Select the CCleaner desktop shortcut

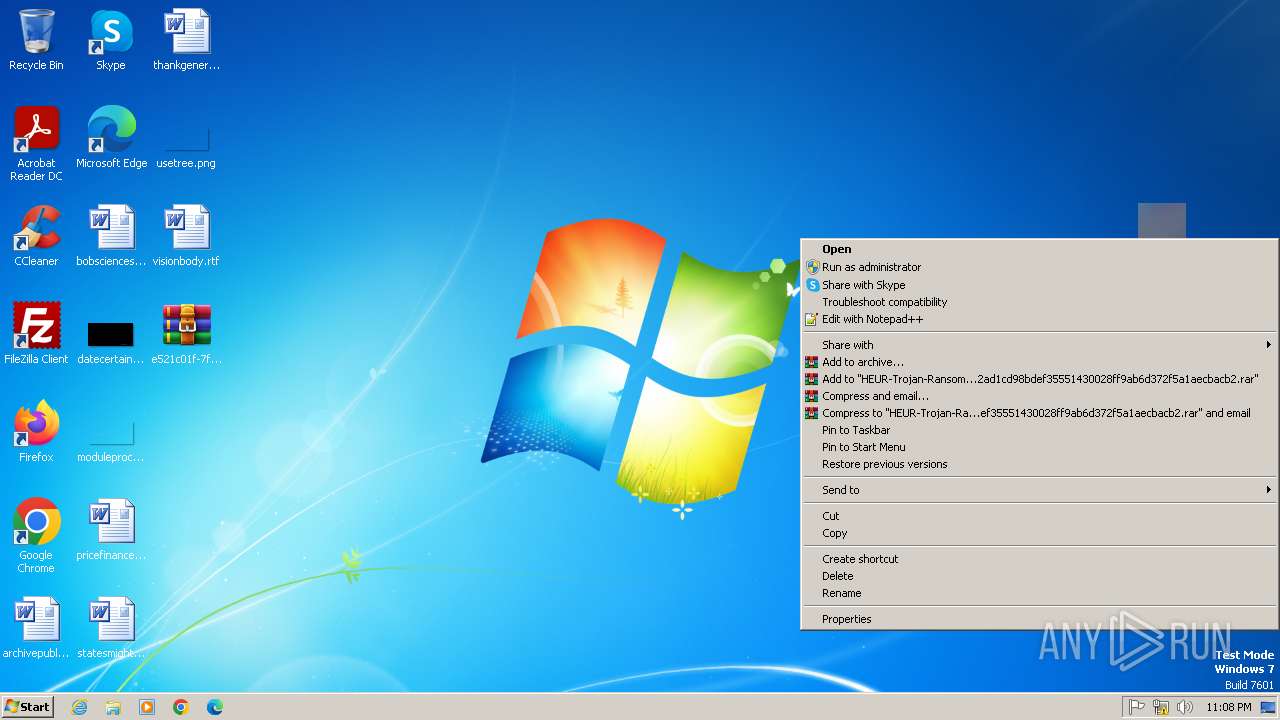[36, 235]
